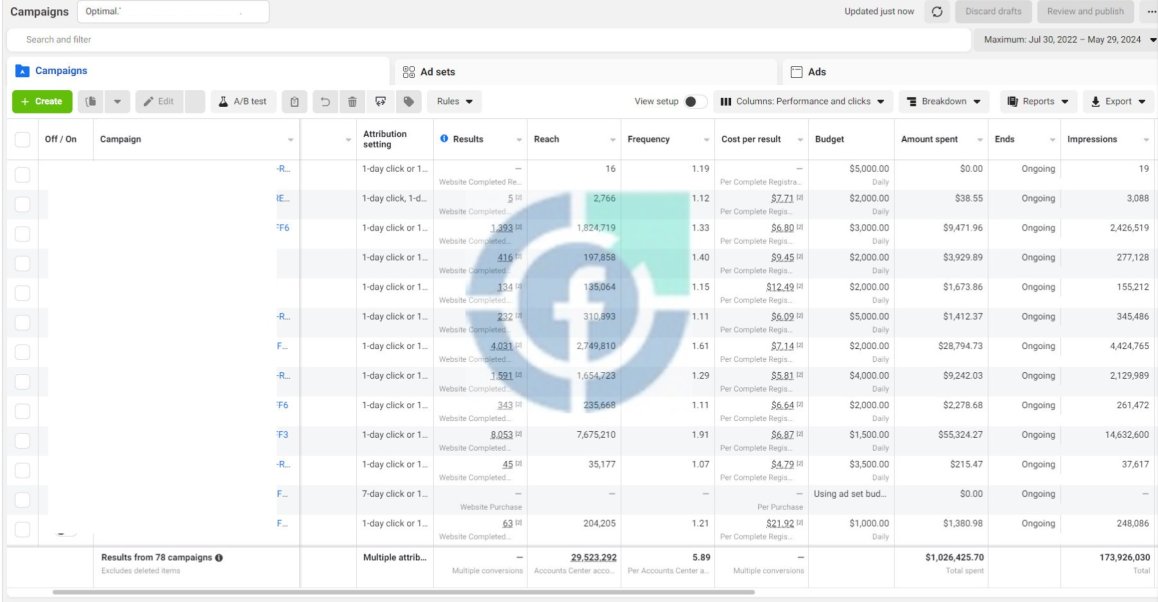1158x602 pixels.
Task: Open the 4,031 results link
Action: tap(501, 346)
